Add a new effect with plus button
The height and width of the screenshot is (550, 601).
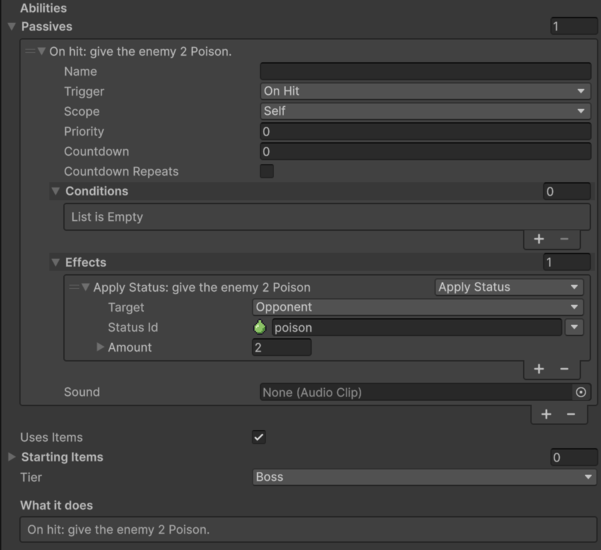point(539,369)
